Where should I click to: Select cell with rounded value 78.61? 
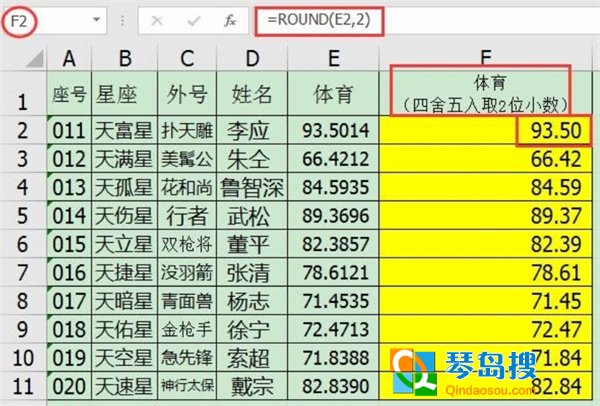click(x=486, y=272)
